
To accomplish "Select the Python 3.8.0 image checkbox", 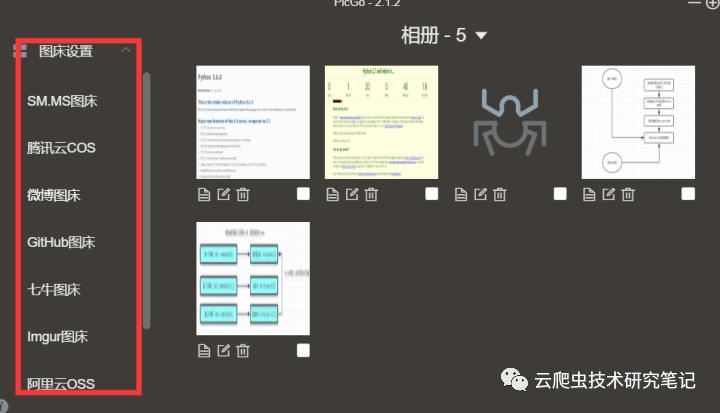I will pyautogui.click(x=303, y=194).
